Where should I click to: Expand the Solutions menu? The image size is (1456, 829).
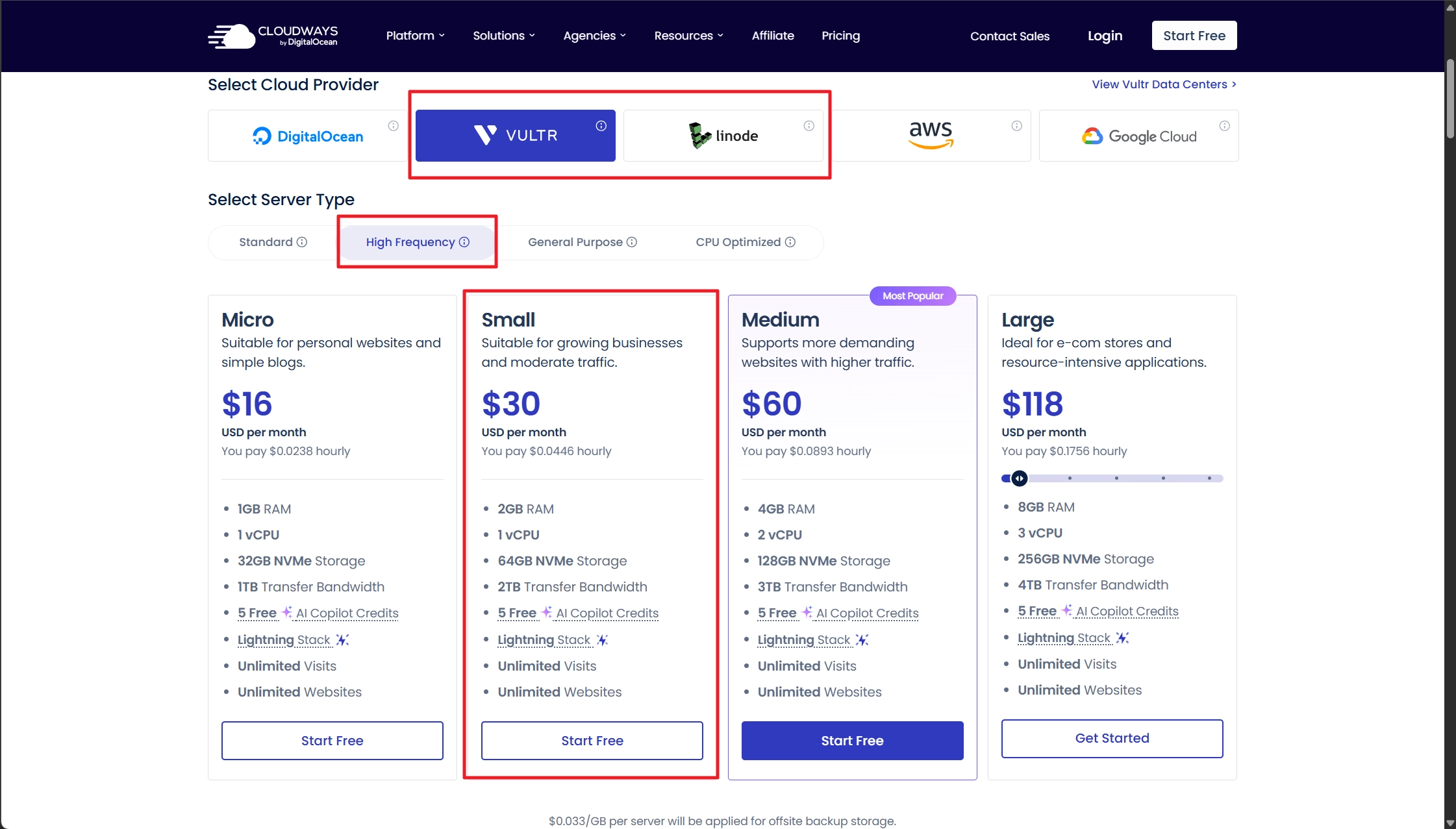point(504,36)
